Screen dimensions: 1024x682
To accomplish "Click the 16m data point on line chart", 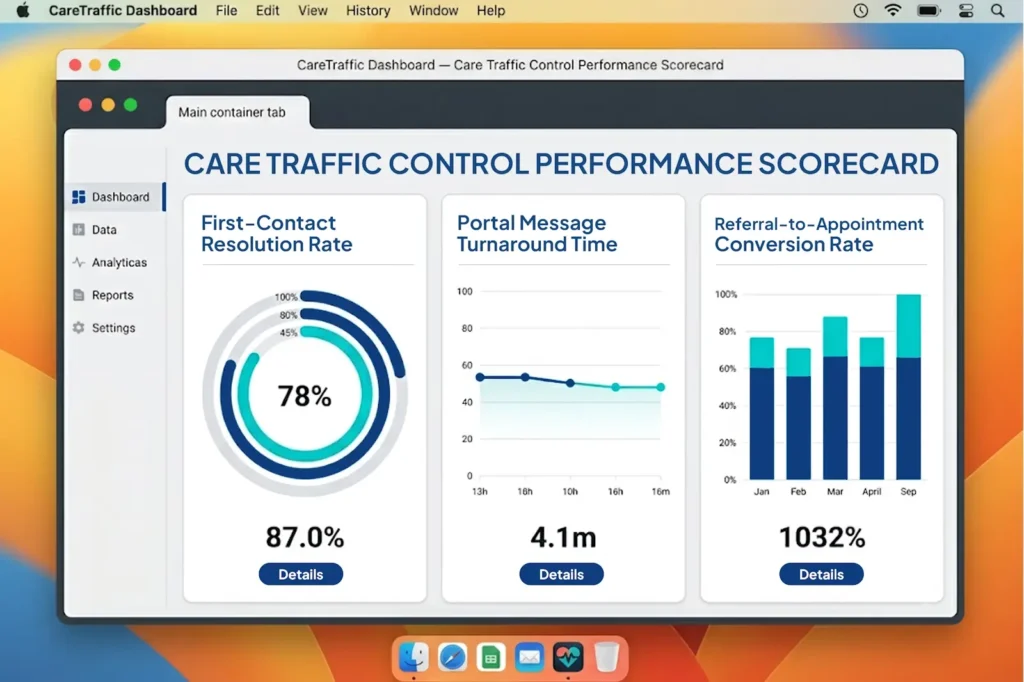I will click(660, 387).
